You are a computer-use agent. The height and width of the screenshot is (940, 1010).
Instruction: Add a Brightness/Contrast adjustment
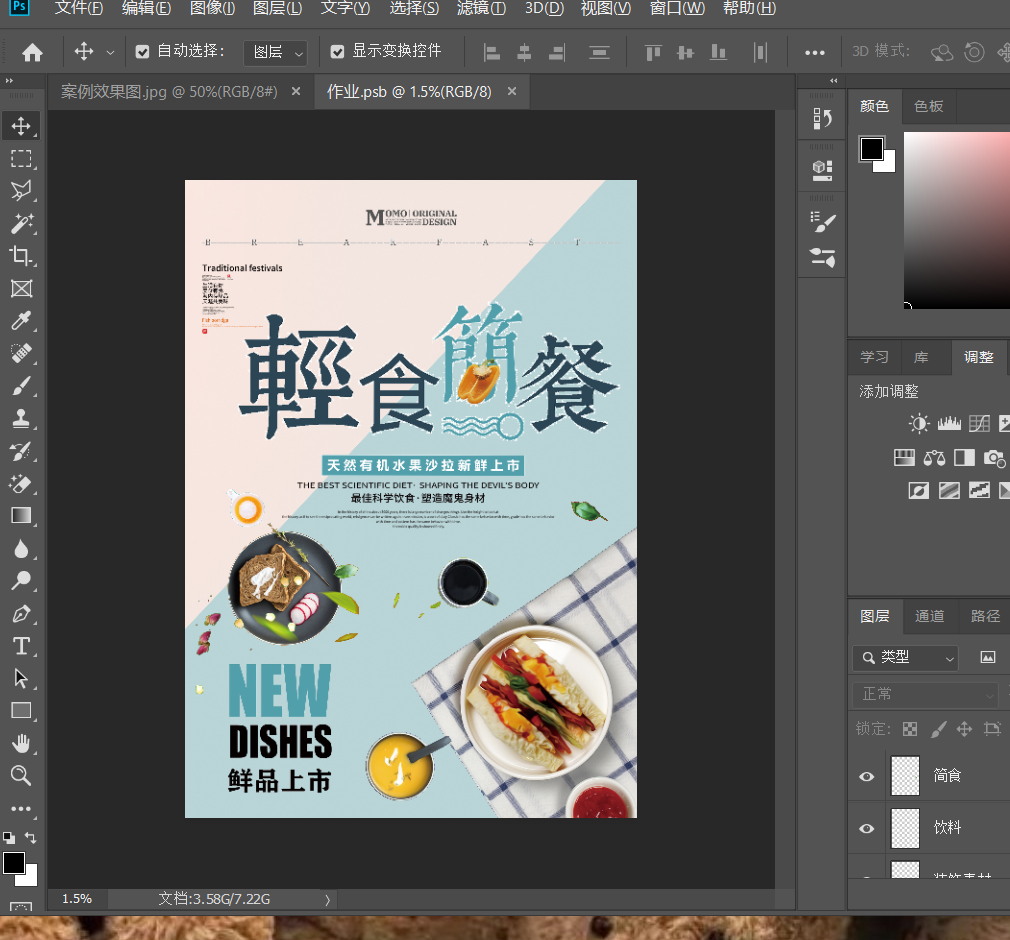pos(918,424)
